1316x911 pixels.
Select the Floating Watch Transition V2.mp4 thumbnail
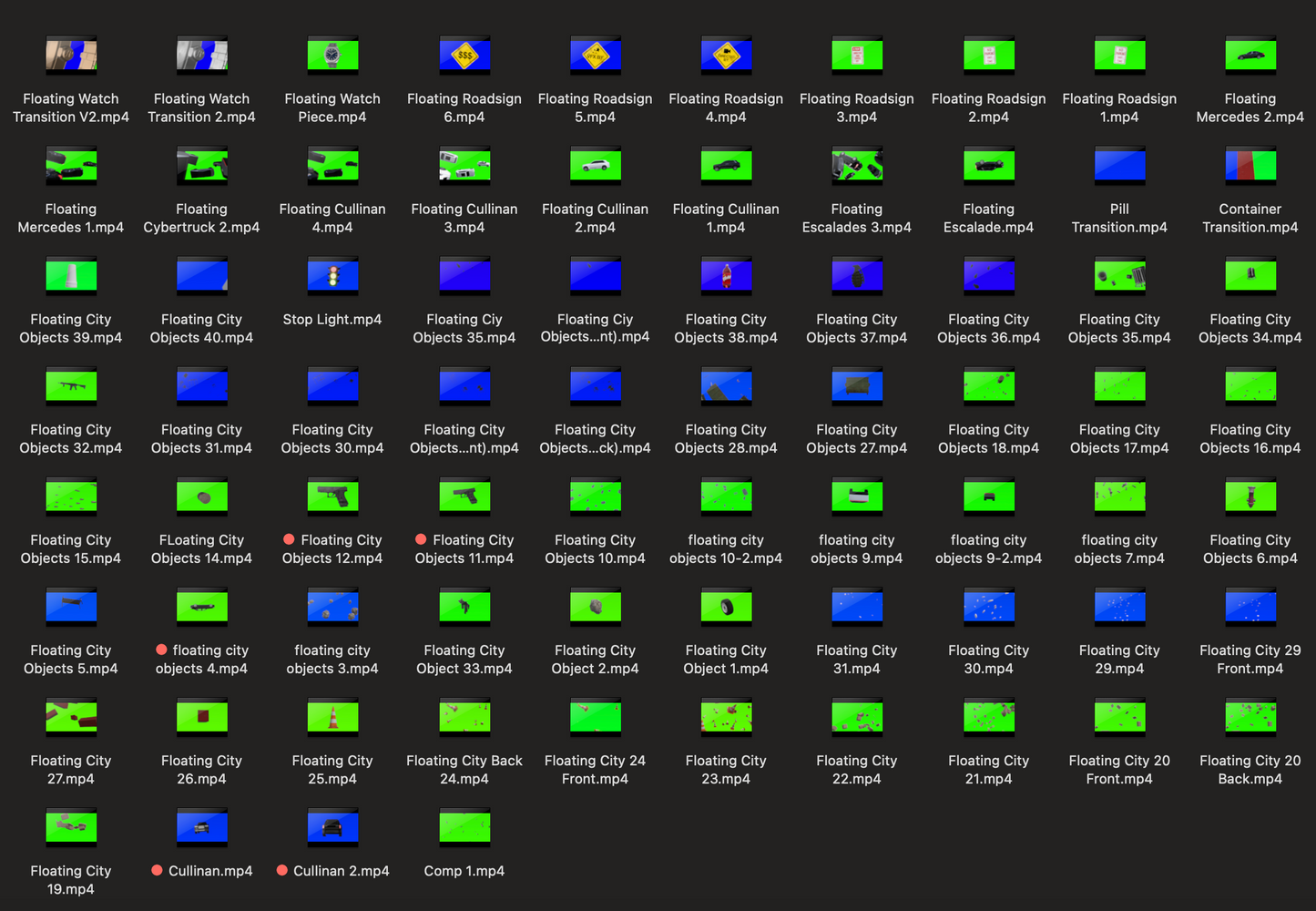point(71,56)
